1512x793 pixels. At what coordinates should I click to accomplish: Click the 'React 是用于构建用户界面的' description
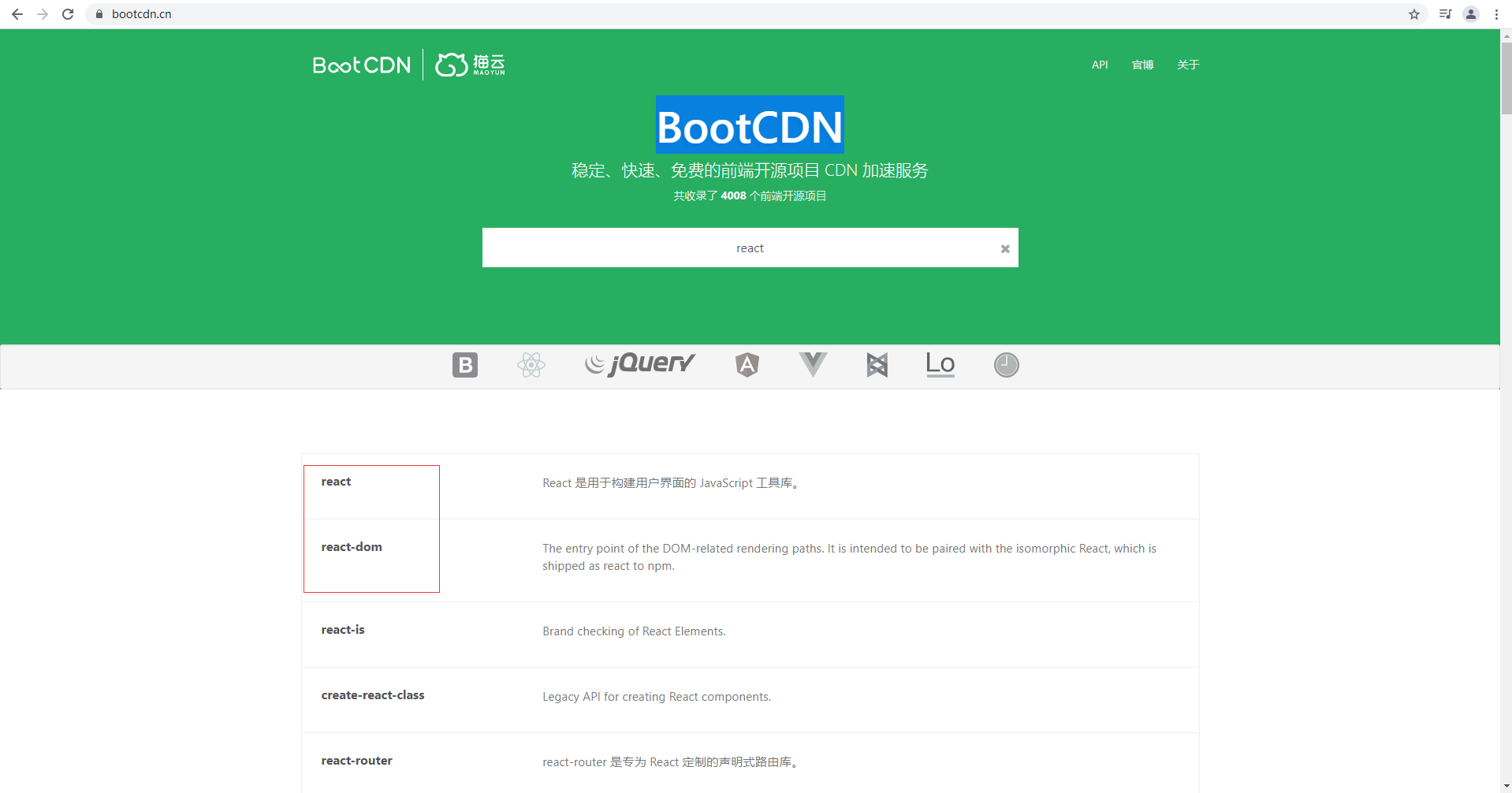[672, 483]
